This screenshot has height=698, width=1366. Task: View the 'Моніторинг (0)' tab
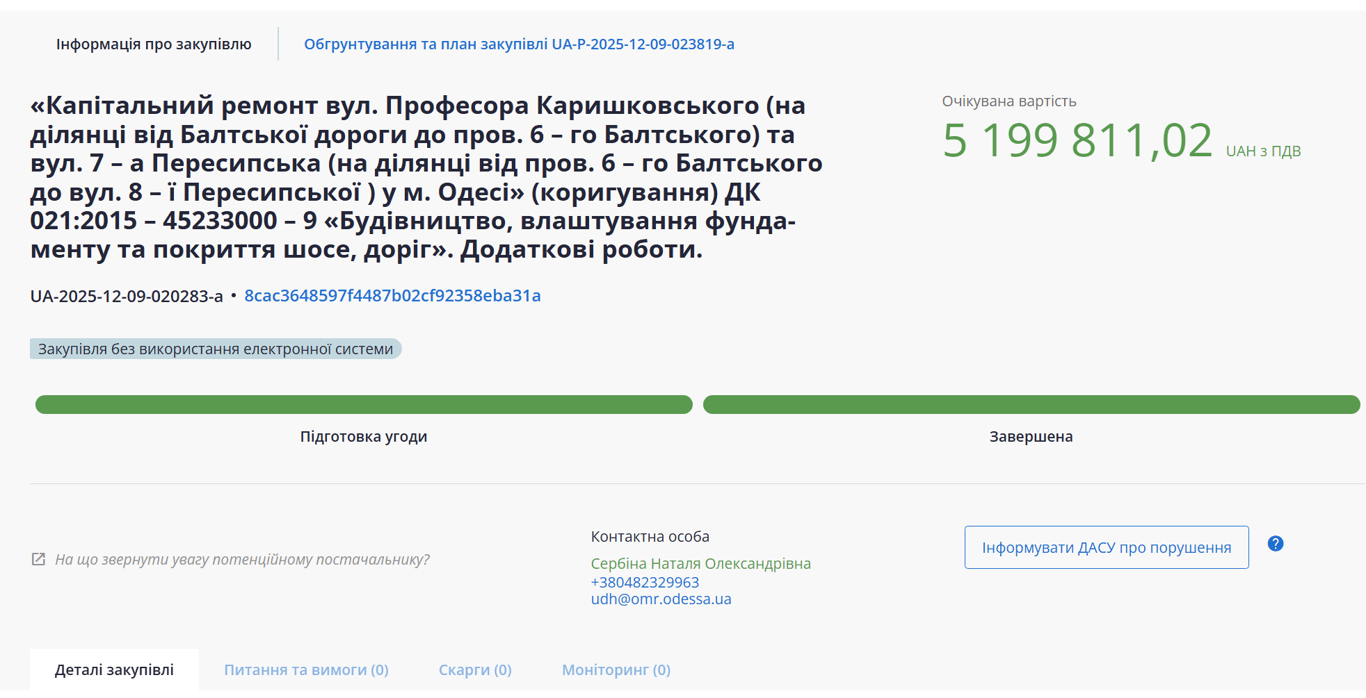point(616,669)
